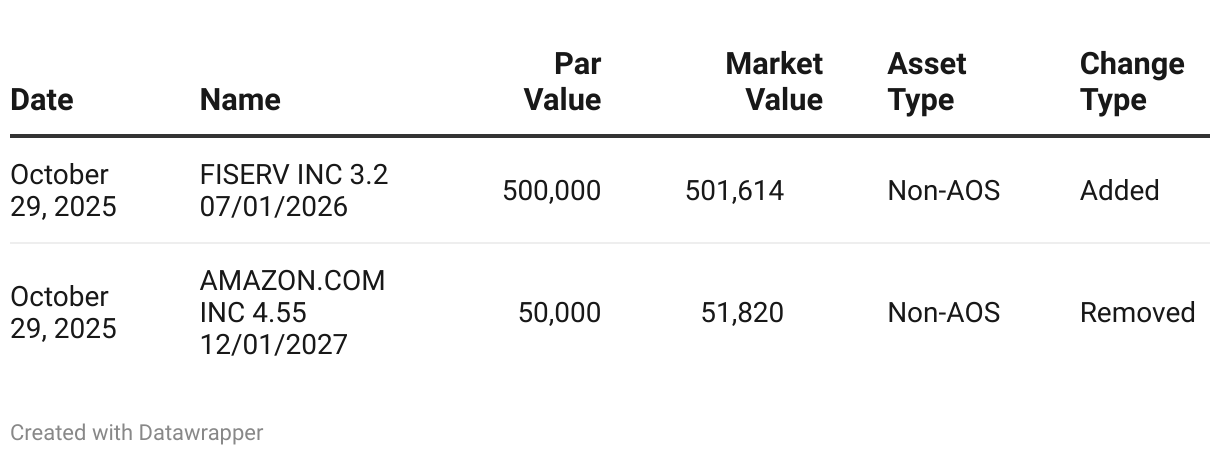Viewport: 1220px width, 456px height.
Task: Select the AMAZON.COM INC 4.55 12/01/2027 name cell
Action: [292, 312]
